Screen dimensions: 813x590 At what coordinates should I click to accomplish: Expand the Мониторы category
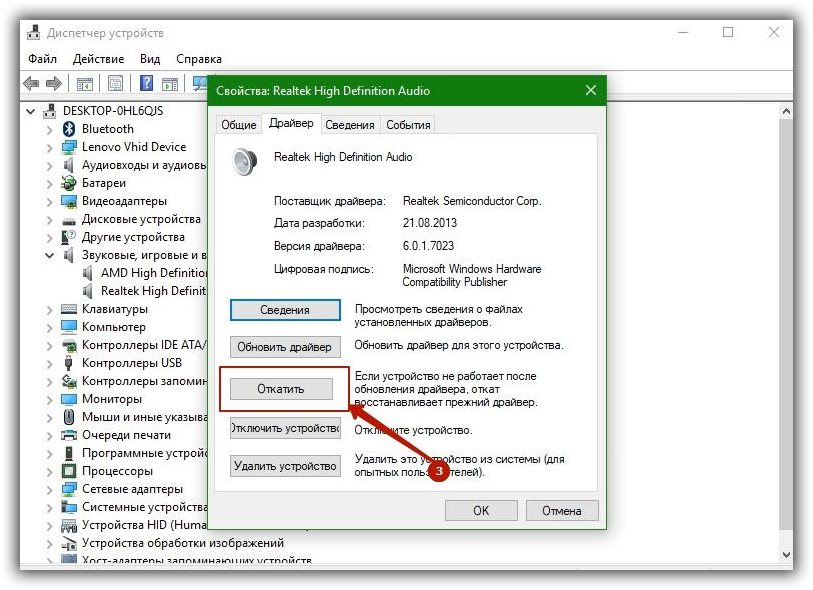point(49,400)
